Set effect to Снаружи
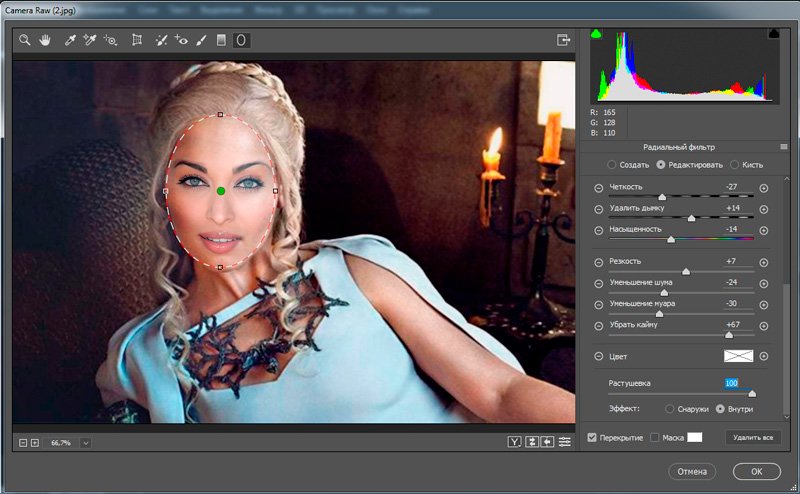800x494 pixels. 670,409
